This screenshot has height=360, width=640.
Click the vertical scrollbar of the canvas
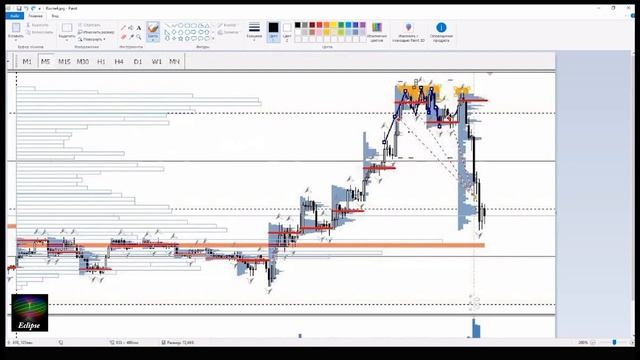632,196
